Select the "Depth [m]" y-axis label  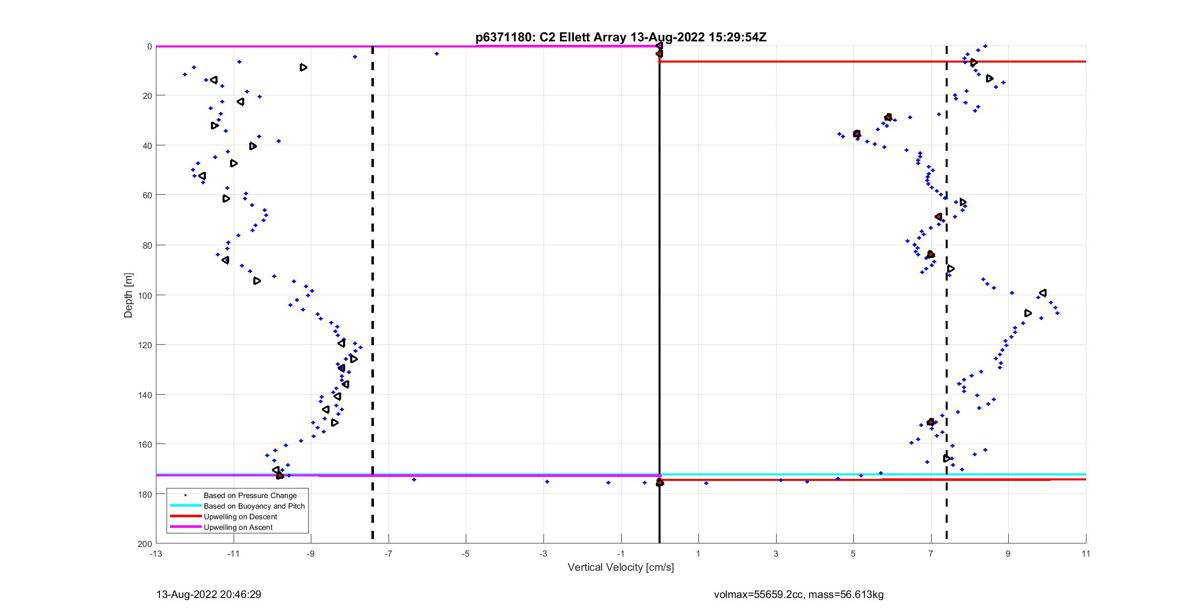coord(128,295)
